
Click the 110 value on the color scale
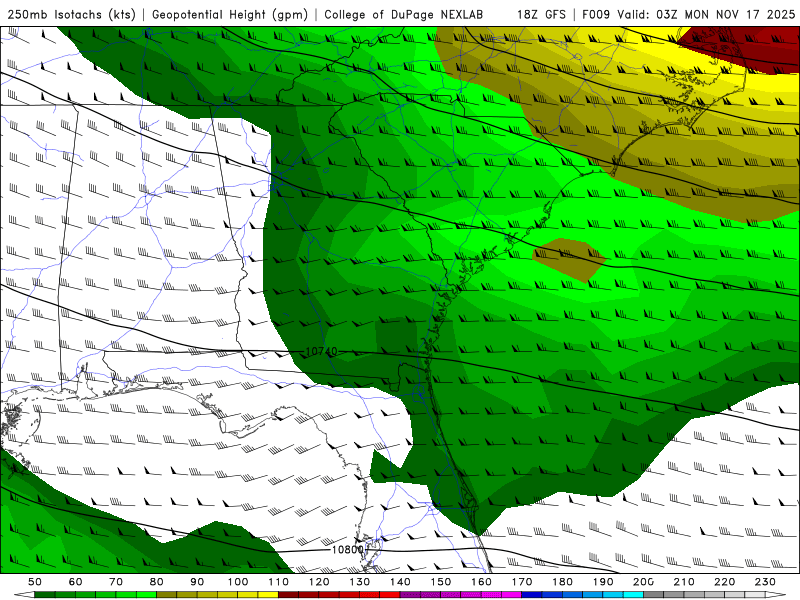[x=279, y=582]
